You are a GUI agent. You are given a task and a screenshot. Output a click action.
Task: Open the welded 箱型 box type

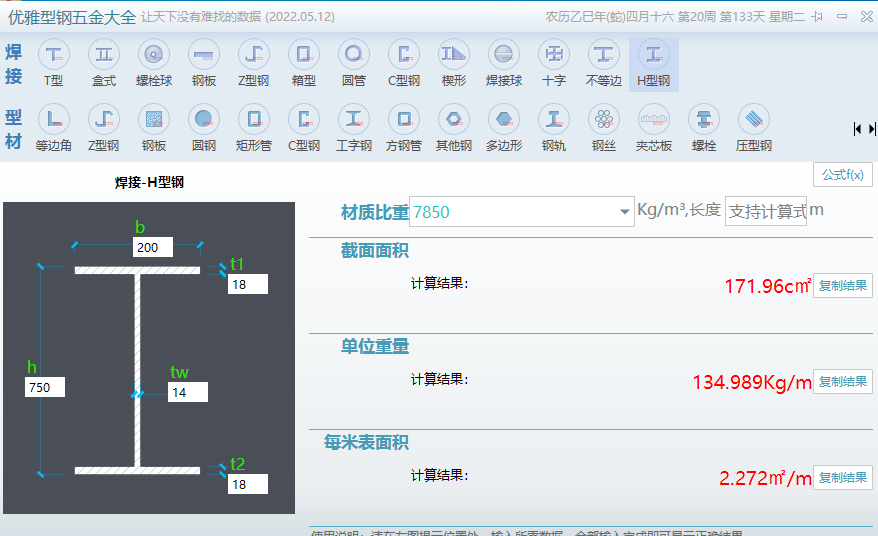pyautogui.click(x=304, y=63)
